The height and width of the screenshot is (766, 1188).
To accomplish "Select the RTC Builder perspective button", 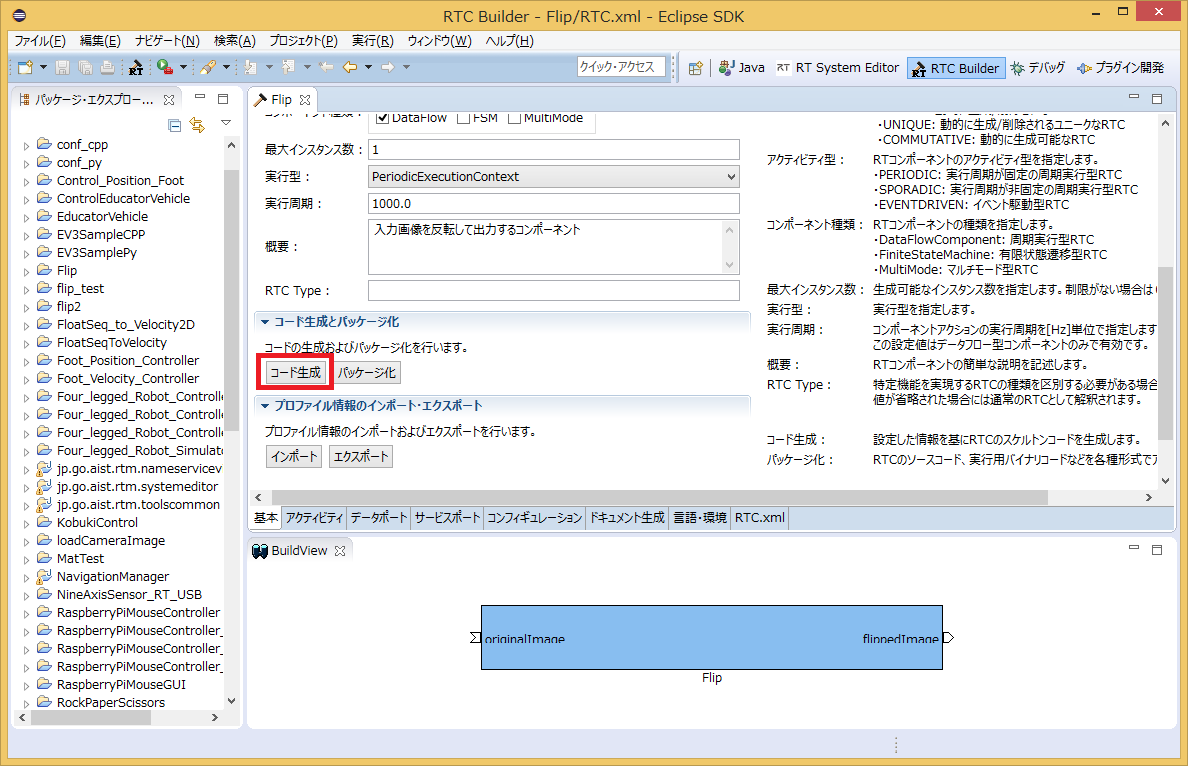I will coord(956,68).
